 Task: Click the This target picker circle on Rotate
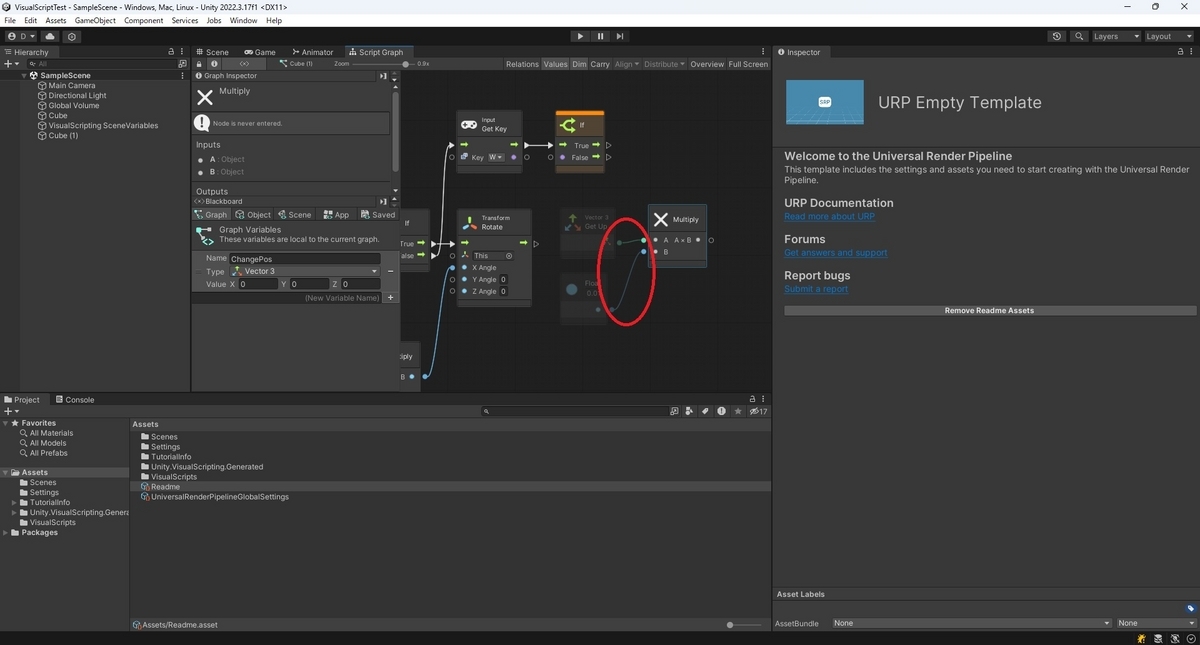tap(509, 256)
